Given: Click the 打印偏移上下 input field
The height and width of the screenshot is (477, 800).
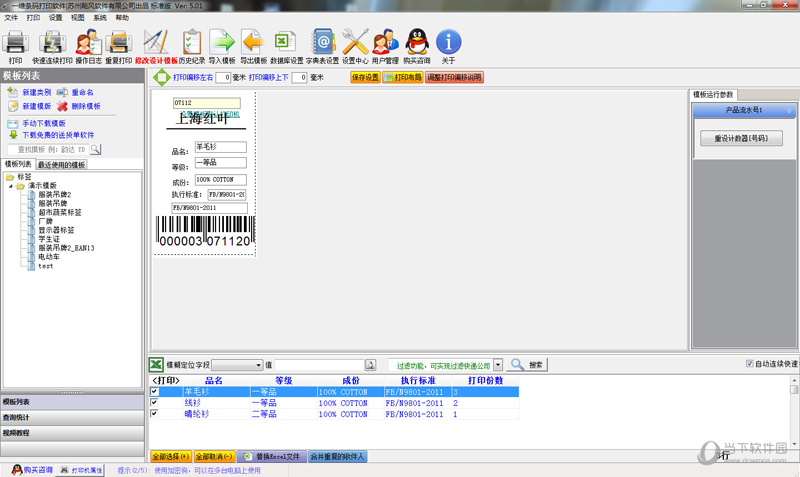Looking at the screenshot, I should pos(299,78).
